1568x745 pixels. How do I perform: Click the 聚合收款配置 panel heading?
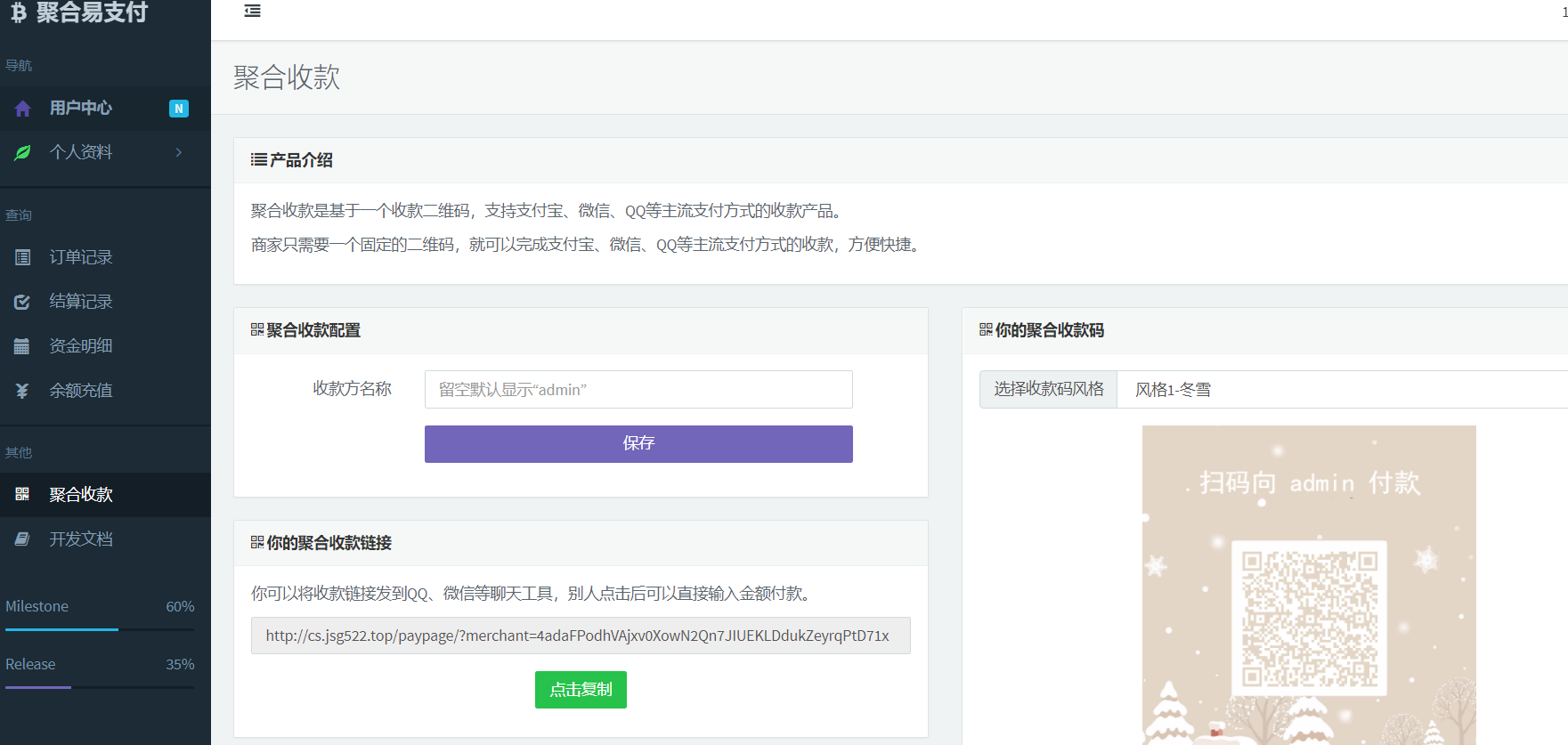[x=313, y=330]
